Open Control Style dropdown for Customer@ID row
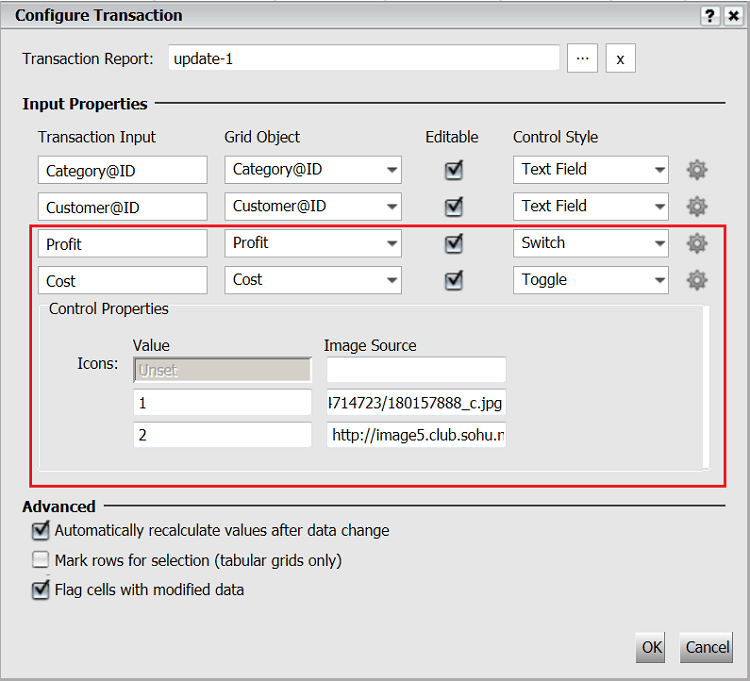750x681 pixels. click(591, 207)
